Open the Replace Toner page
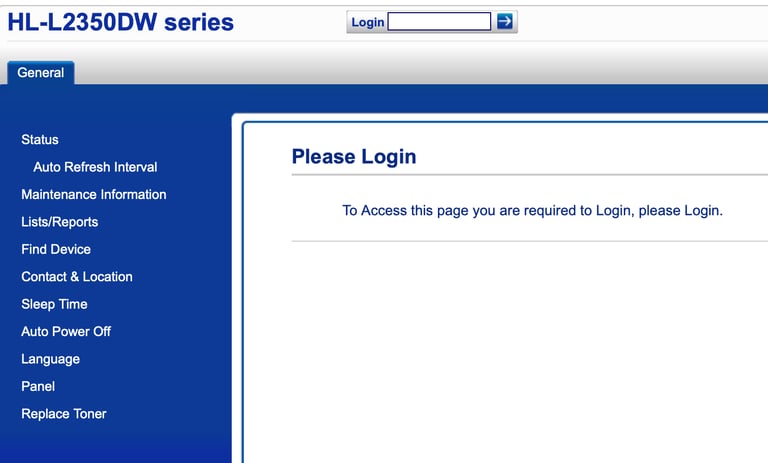This screenshot has width=768, height=463. pyautogui.click(x=64, y=414)
